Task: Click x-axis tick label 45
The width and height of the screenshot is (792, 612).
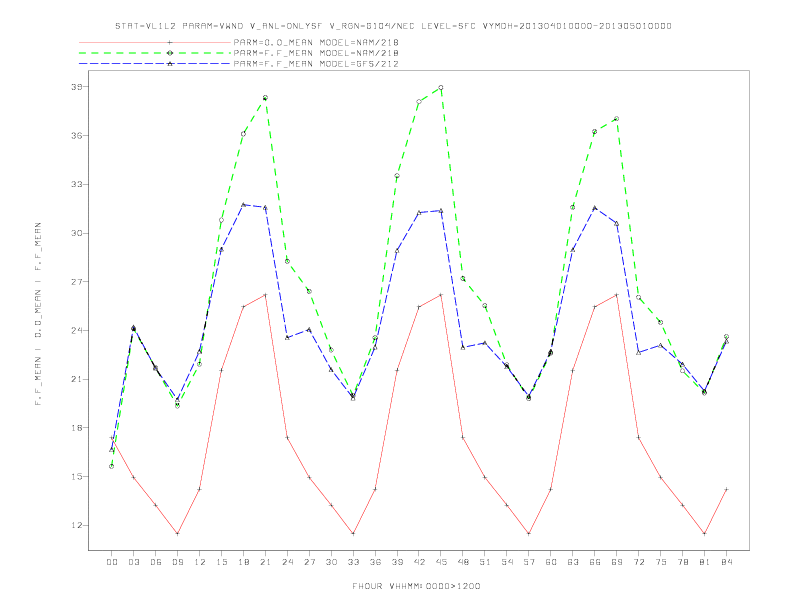Action: click(x=441, y=562)
